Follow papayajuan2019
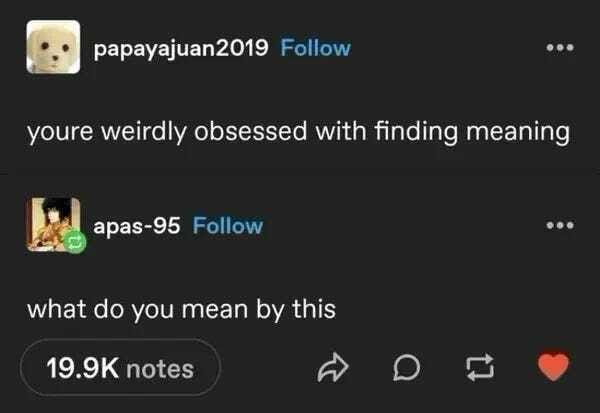Viewport: 600px width, 413px height. [x=316, y=48]
